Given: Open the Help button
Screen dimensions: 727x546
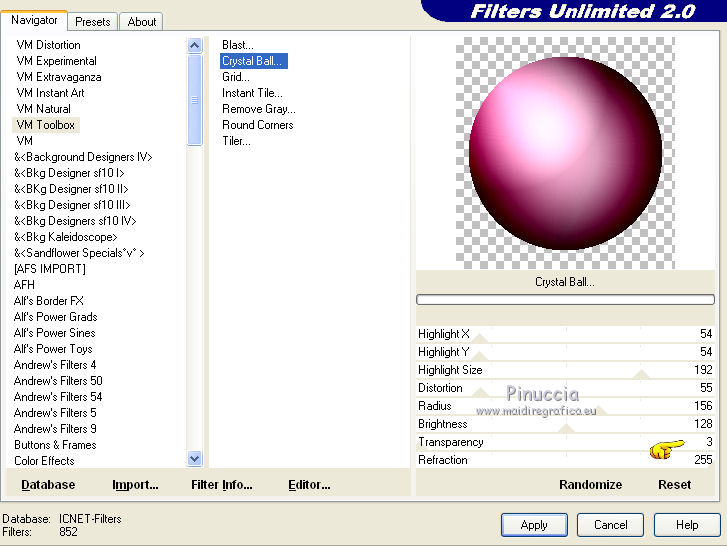Looking at the screenshot, I should click(x=687, y=525).
